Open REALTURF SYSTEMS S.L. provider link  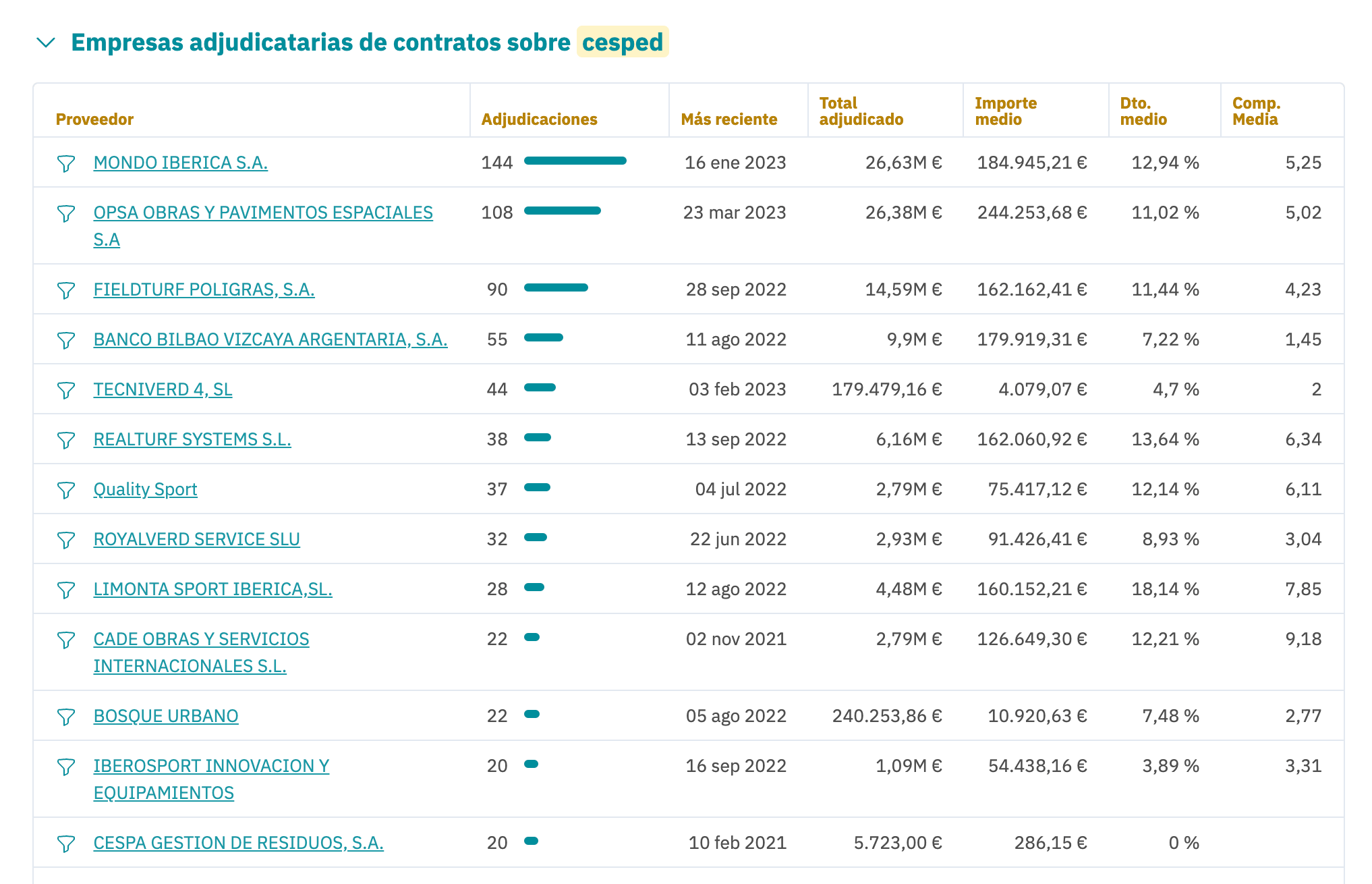coord(192,439)
